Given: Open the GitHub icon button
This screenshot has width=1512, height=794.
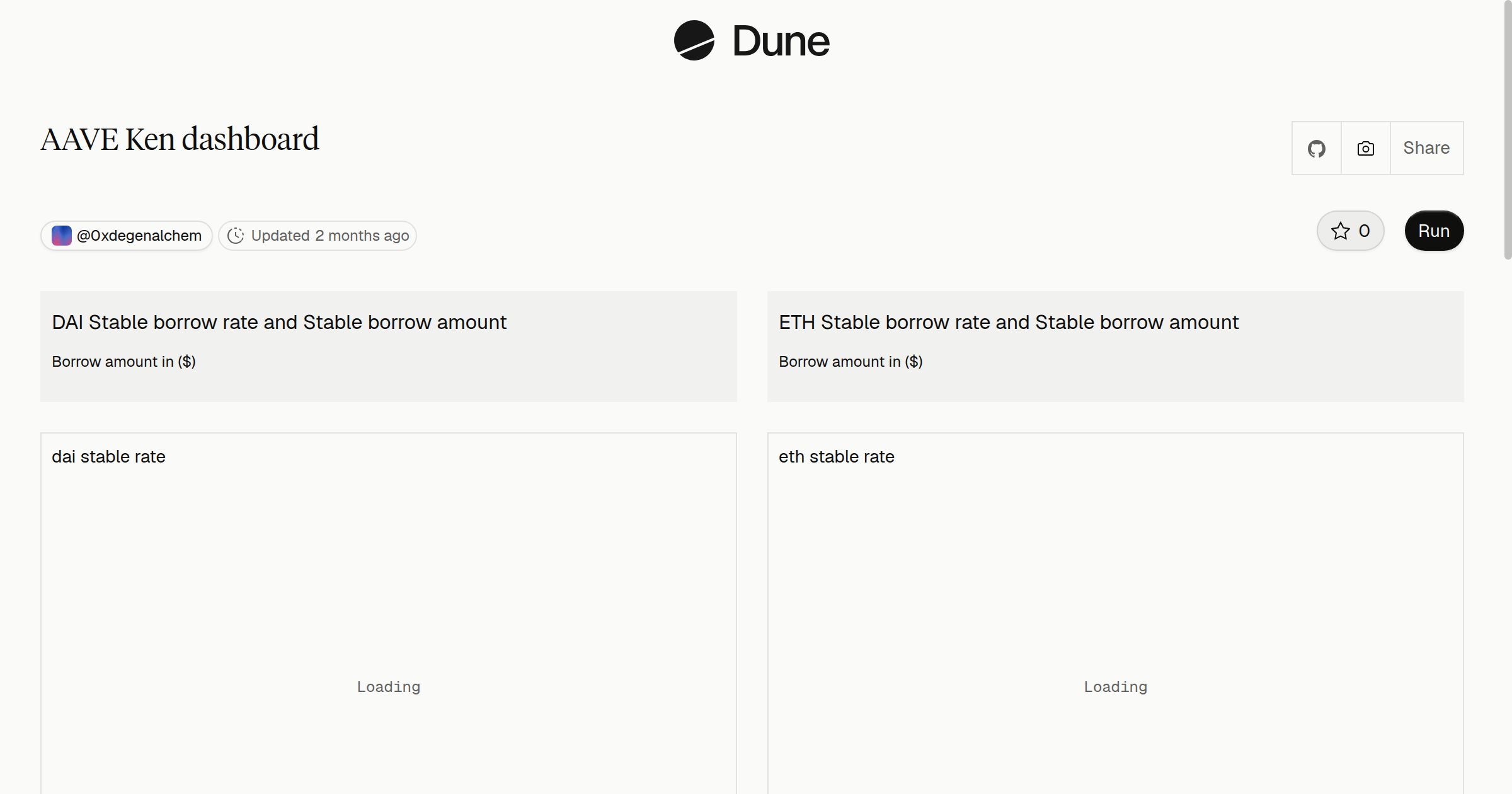Looking at the screenshot, I should 1316,148.
